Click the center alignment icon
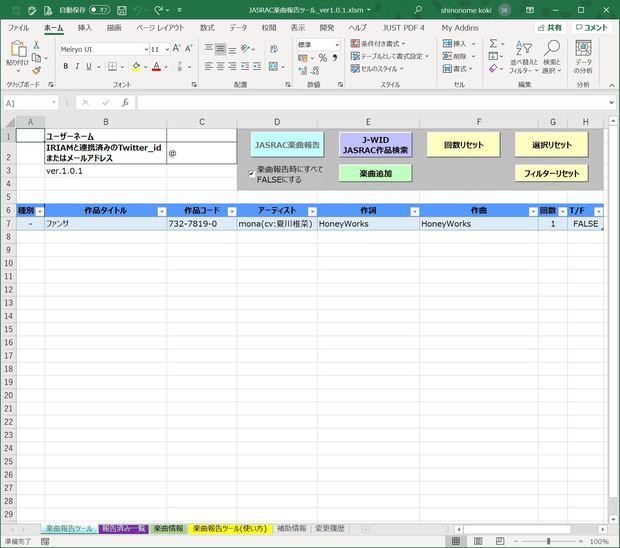 (x=221, y=66)
